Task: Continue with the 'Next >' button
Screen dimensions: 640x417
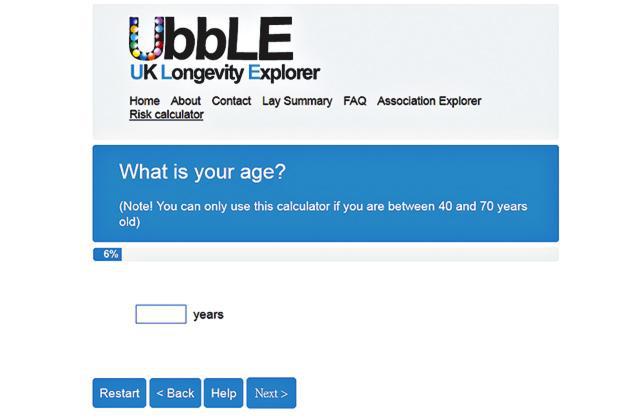Action: pyautogui.click(x=271, y=393)
